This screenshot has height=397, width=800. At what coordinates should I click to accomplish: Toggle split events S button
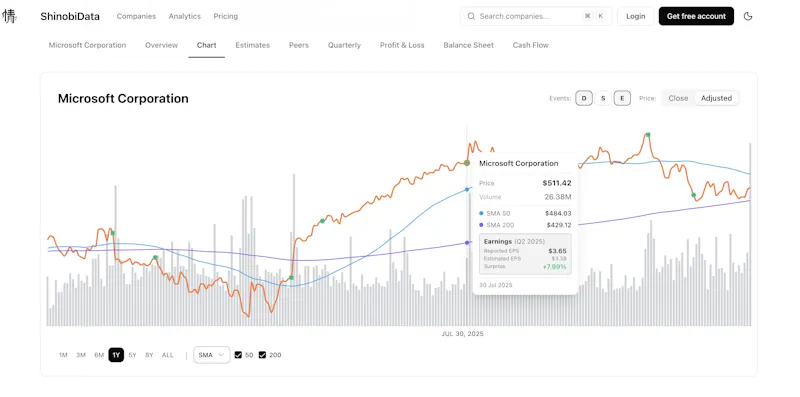pos(603,98)
